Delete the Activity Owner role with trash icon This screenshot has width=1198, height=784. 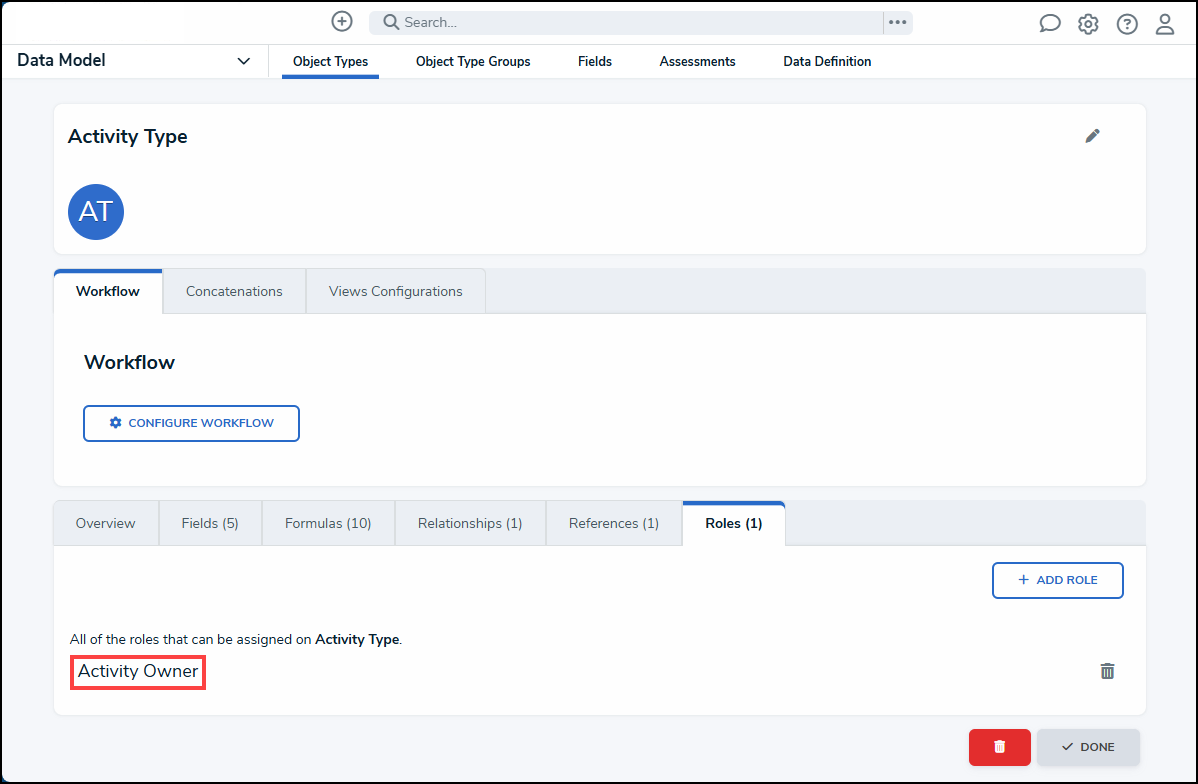(x=1107, y=671)
